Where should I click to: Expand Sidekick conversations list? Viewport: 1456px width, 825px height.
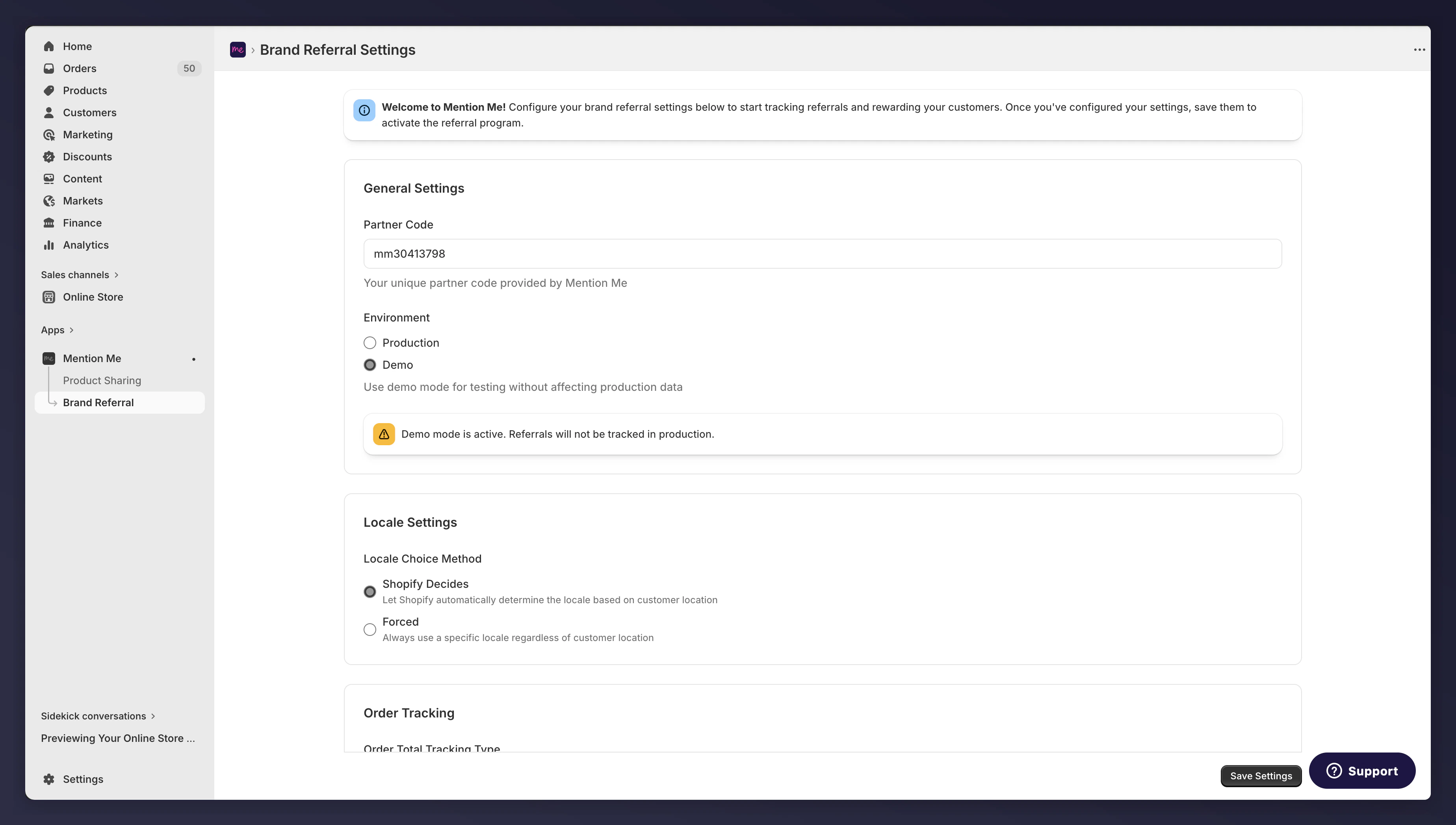pos(97,716)
